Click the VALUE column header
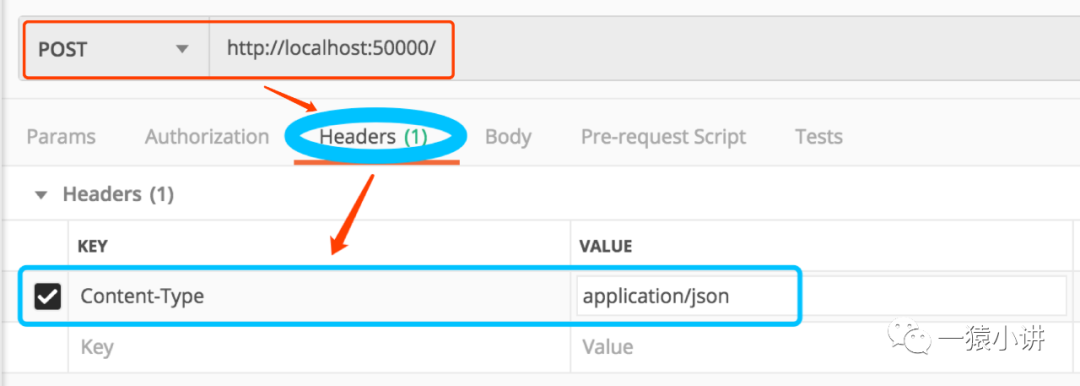The image size is (1080, 386). pos(606,246)
